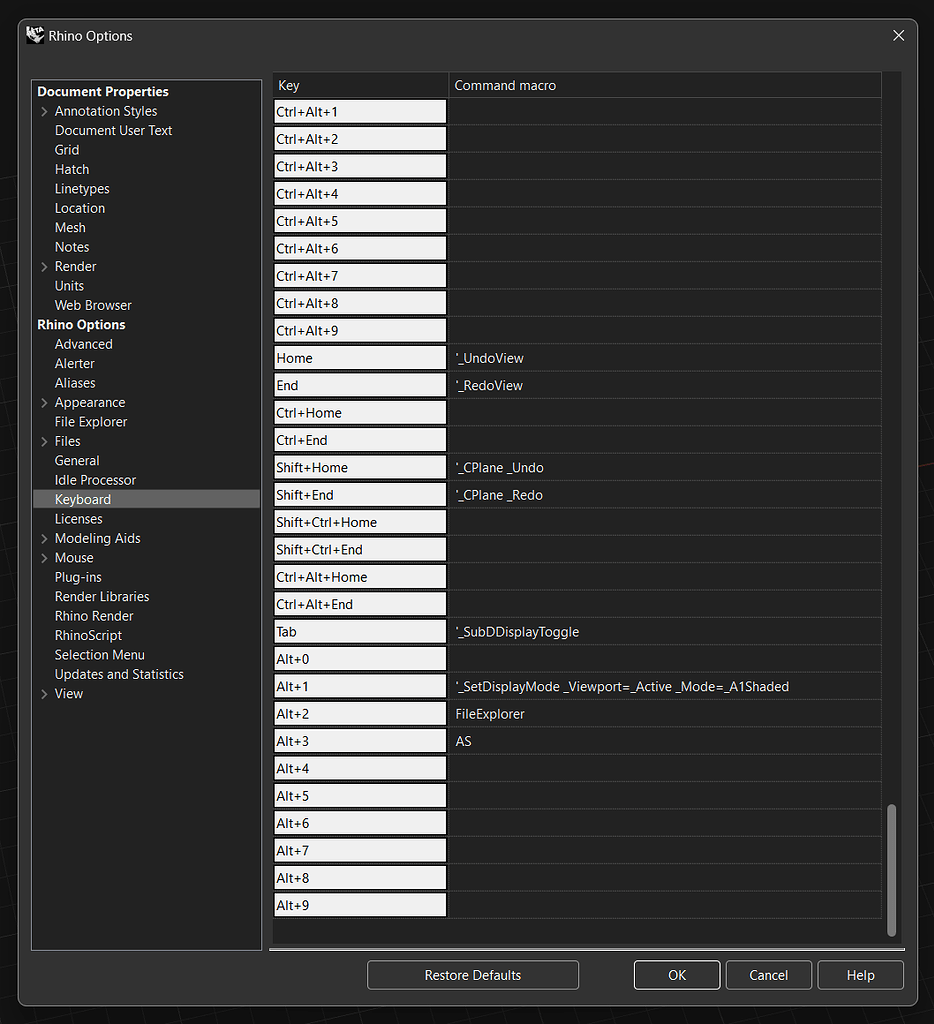This screenshot has height=1024, width=934.
Task: Open the Aliases page
Action: 75,383
